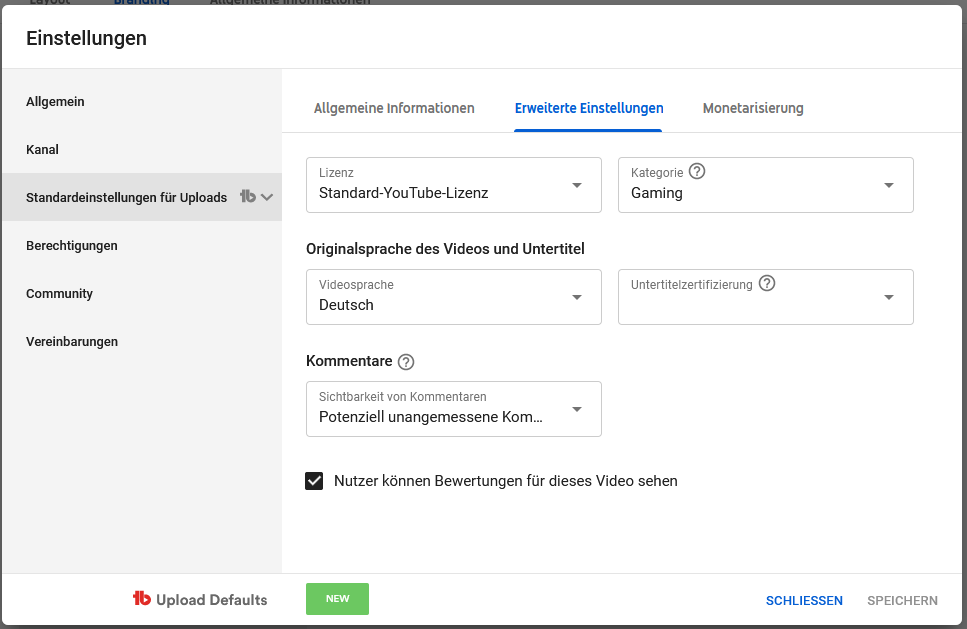
Task: Expand the chevron beside Standardeinstellungen für Uploads
Action: tap(267, 197)
